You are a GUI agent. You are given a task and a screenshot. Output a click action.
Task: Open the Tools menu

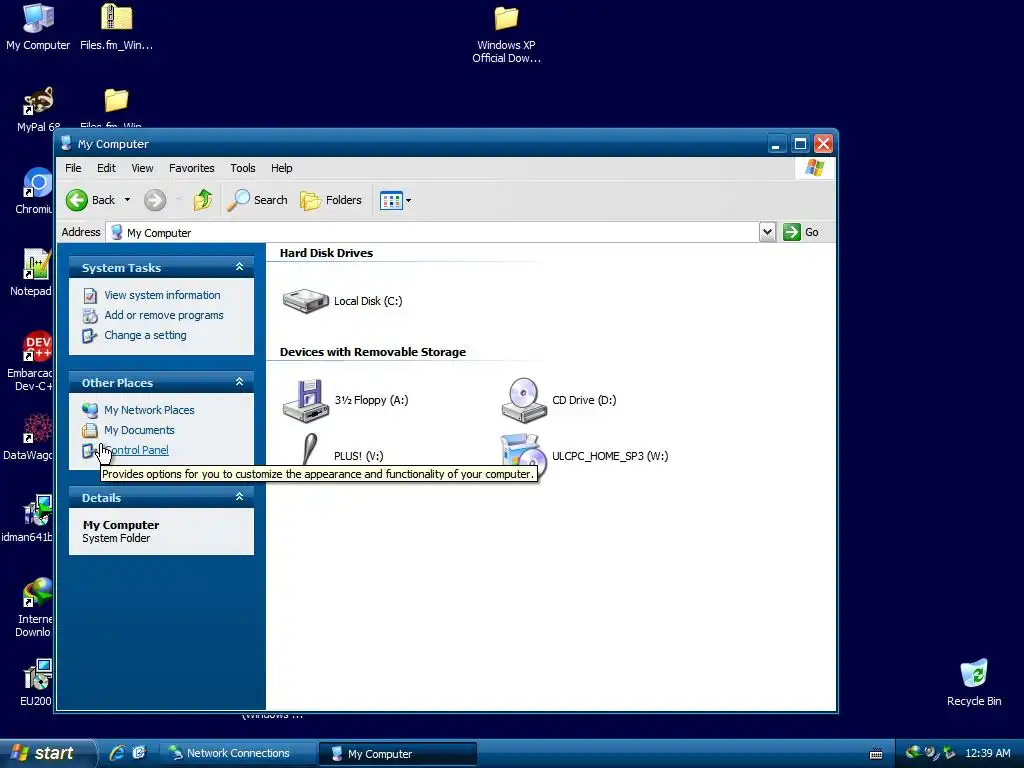click(x=243, y=168)
